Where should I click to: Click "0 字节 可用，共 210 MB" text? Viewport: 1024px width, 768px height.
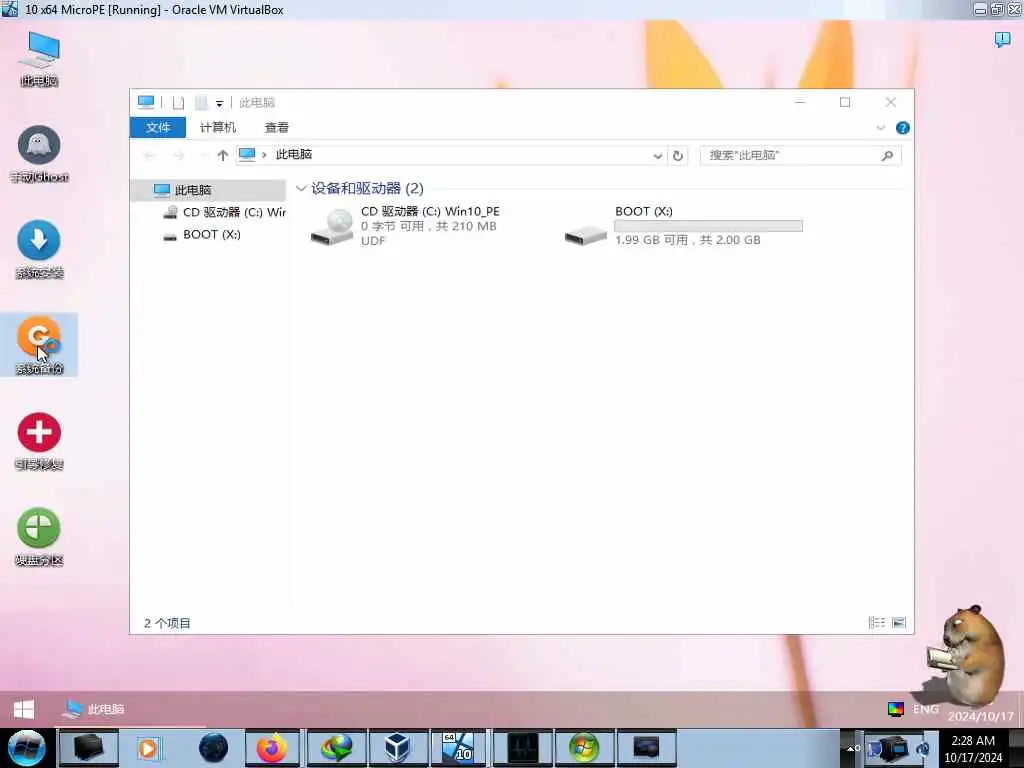429,226
